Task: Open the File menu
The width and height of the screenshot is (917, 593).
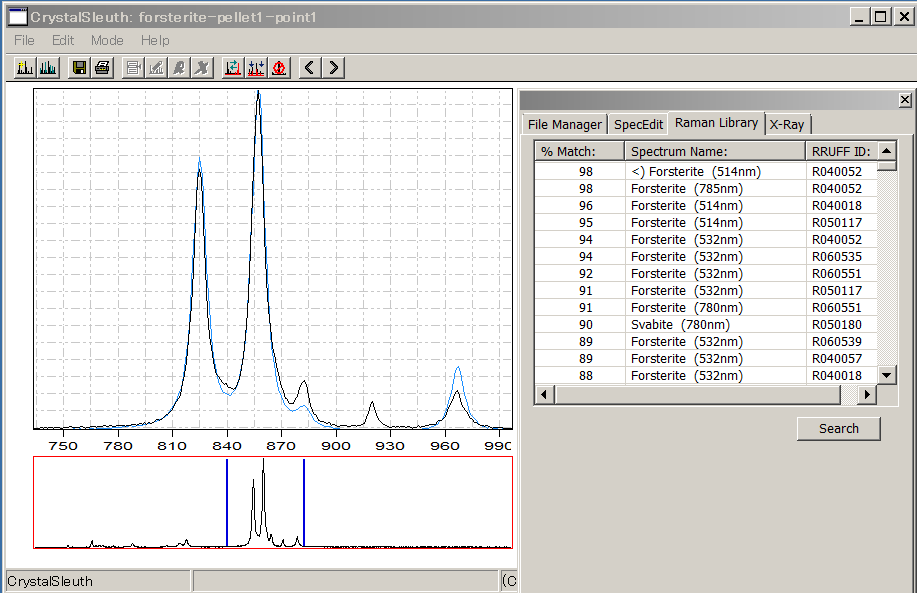Action: coord(24,40)
